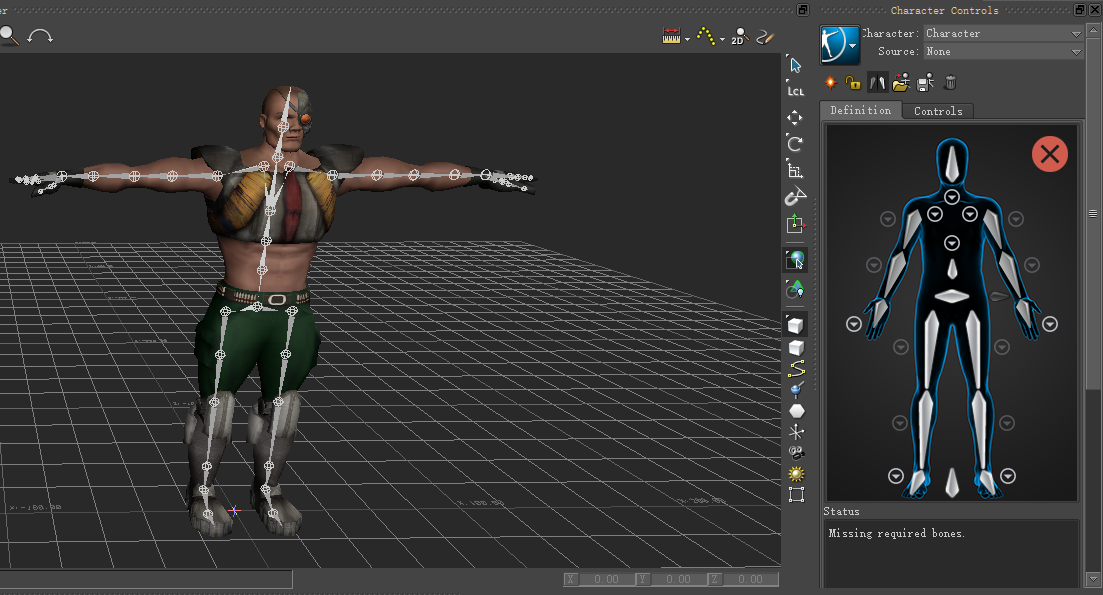The width and height of the screenshot is (1103, 595).
Task: Select the reference slot between the figure's feet
Action: (x=952, y=482)
